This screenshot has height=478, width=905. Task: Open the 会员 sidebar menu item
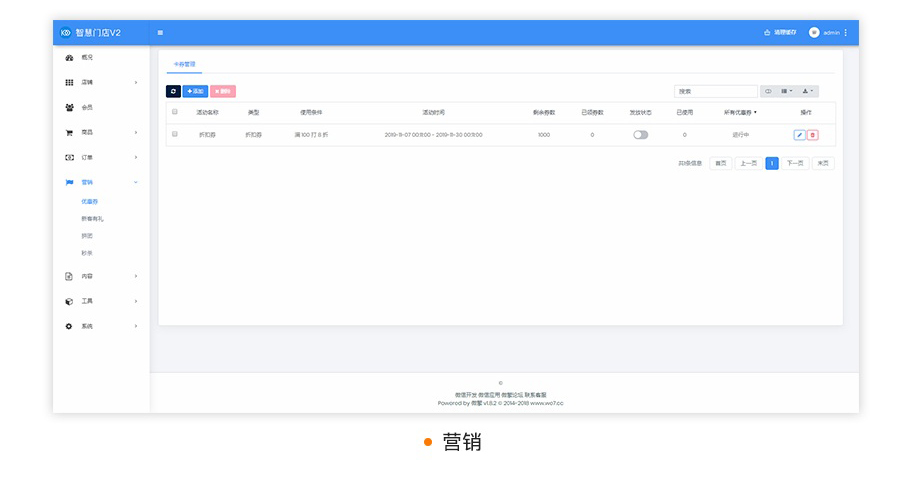coord(87,107)
